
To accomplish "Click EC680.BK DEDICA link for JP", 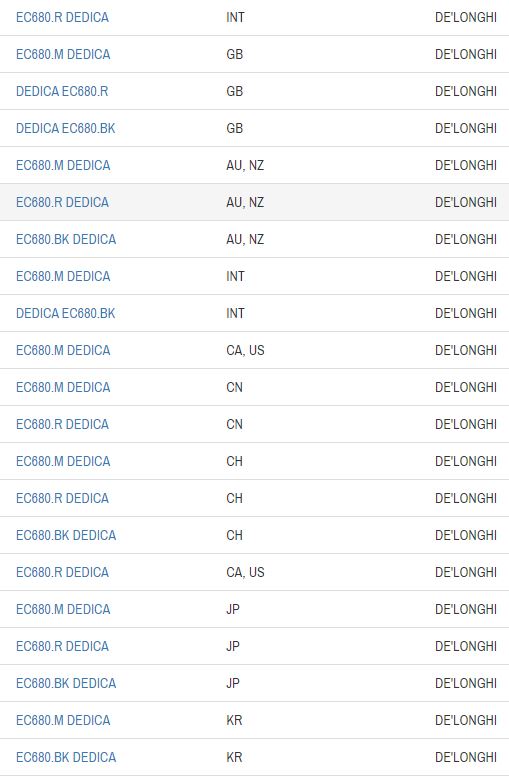I will [66, 683].
